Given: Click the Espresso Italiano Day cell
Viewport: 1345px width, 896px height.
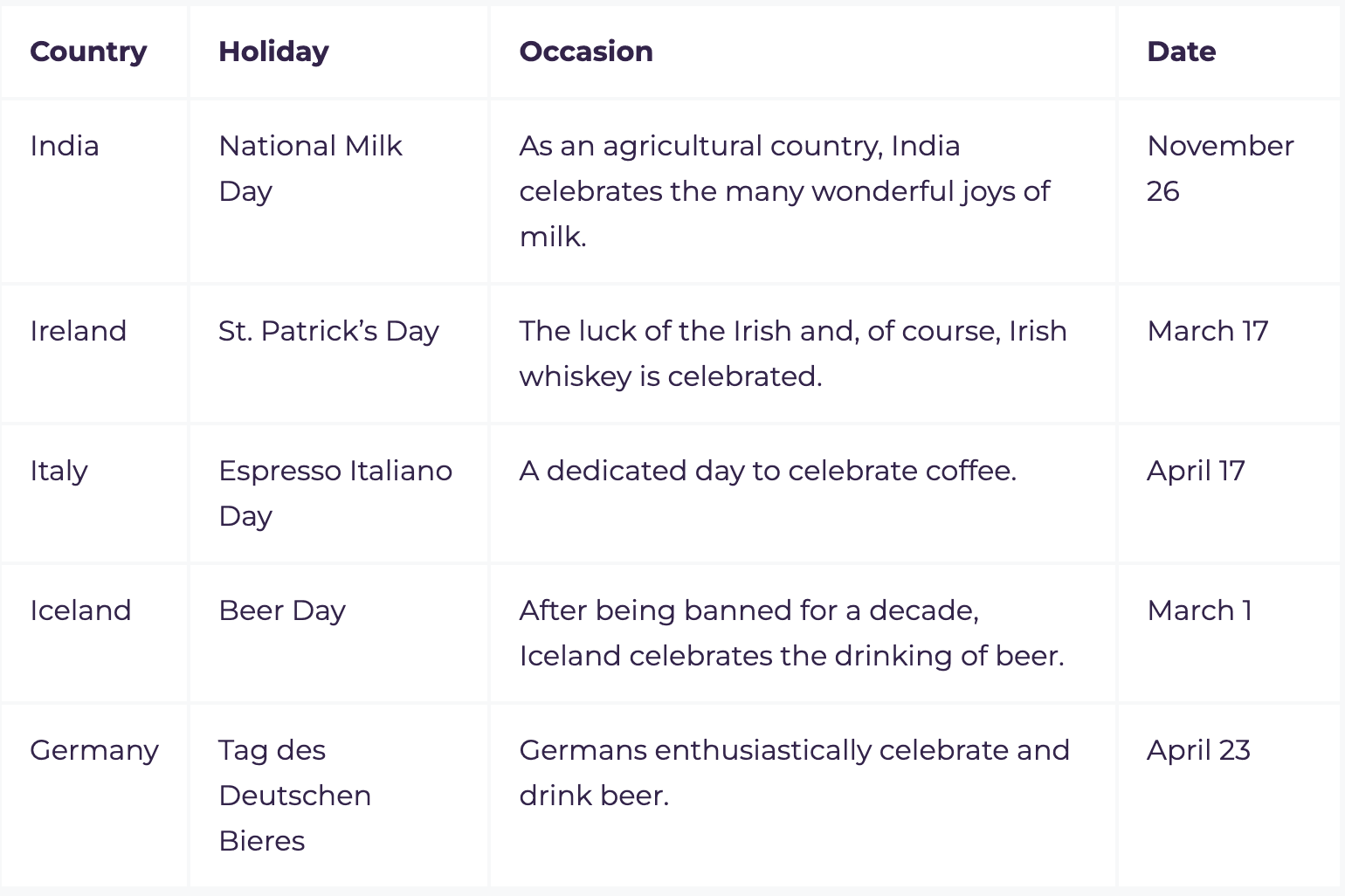Looking at the screenshot, I should click(x=335, y=493).
